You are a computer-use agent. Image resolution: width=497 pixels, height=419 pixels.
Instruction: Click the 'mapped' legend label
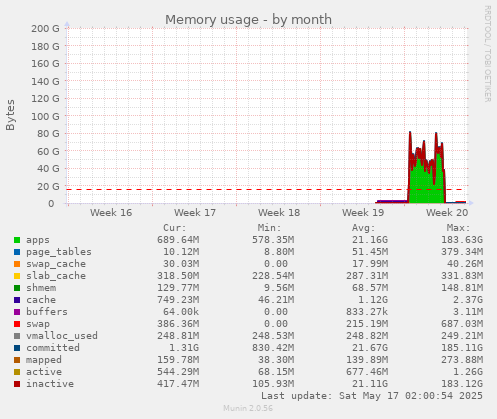click(44, 360)
